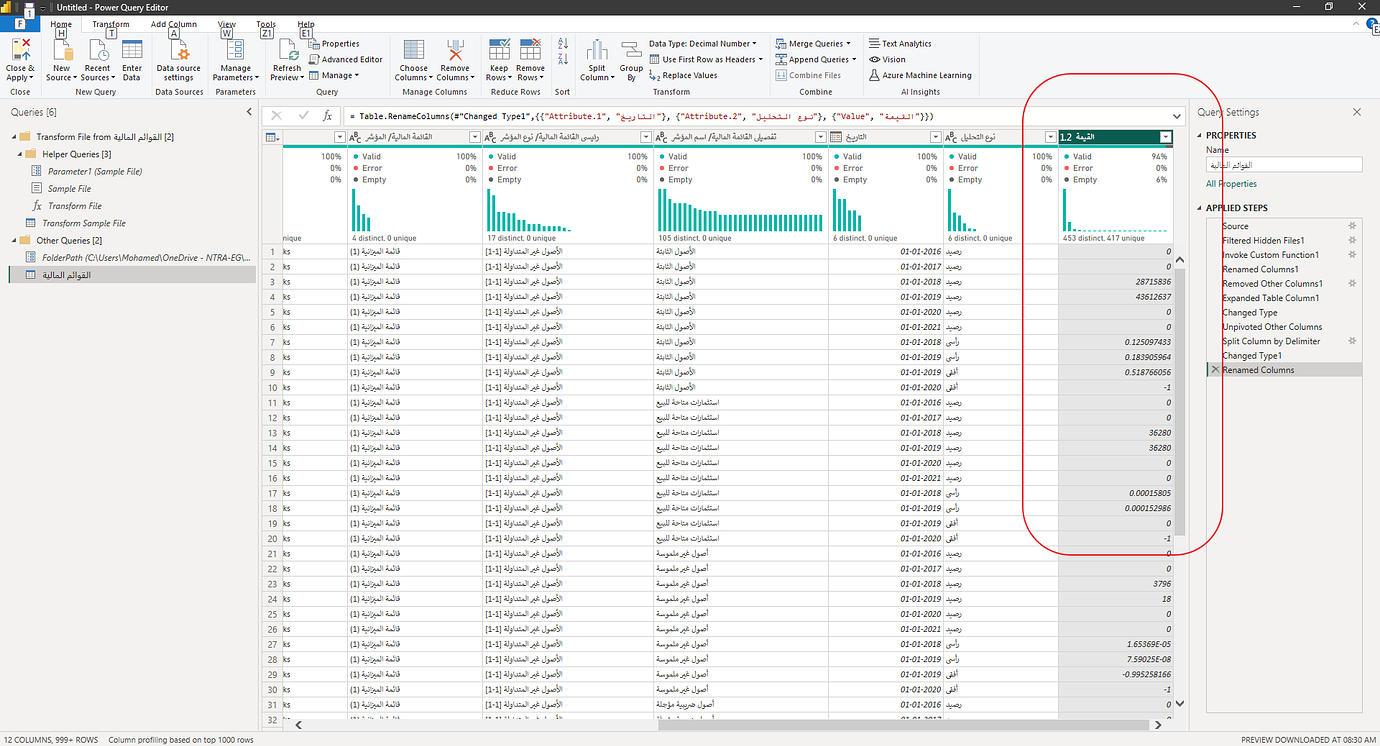
Task: Switch to the Transform ribbon tab
Action: (x=110, y=23)
